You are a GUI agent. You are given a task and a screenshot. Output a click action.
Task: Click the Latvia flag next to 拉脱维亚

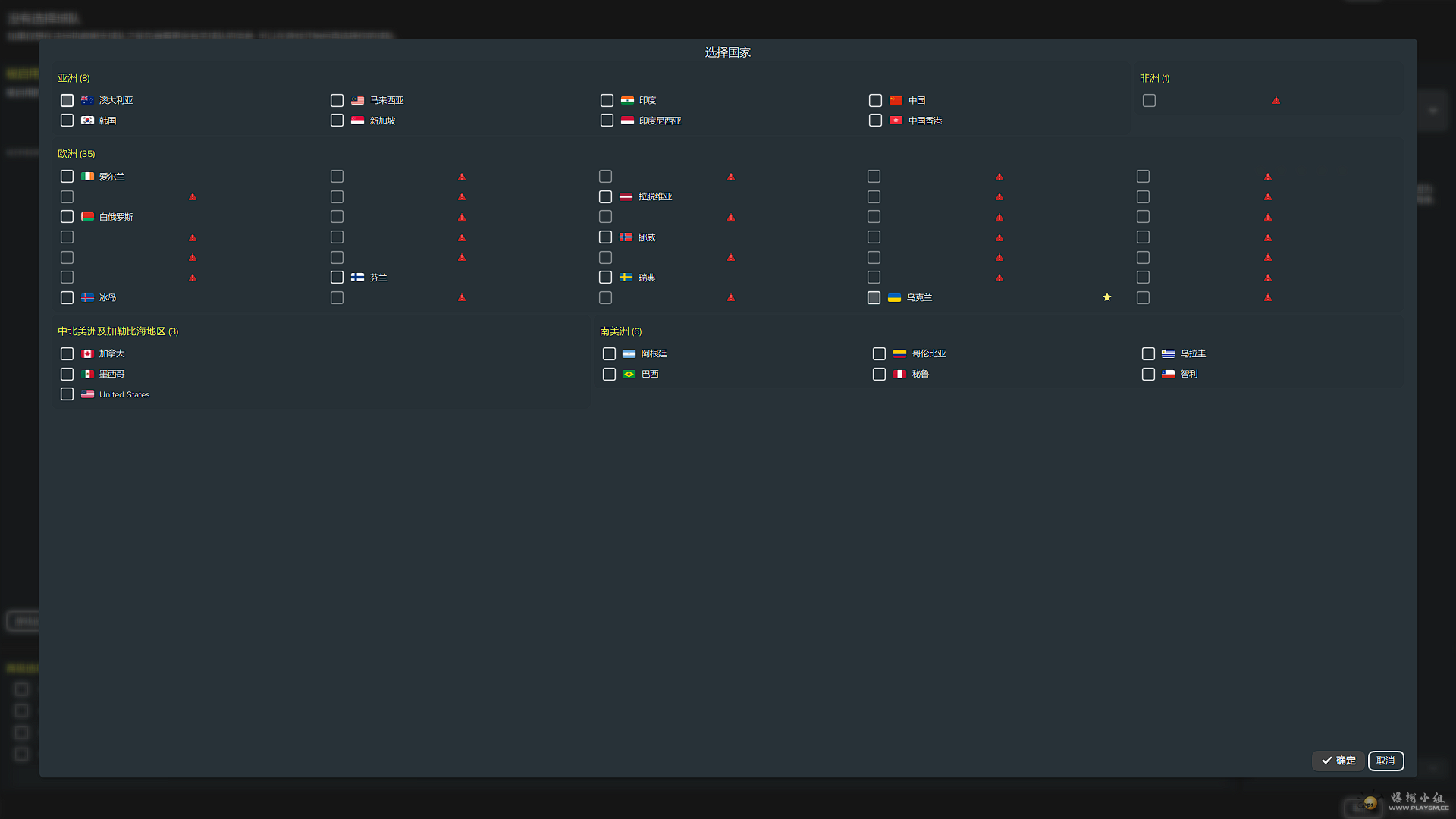(626, 196)
